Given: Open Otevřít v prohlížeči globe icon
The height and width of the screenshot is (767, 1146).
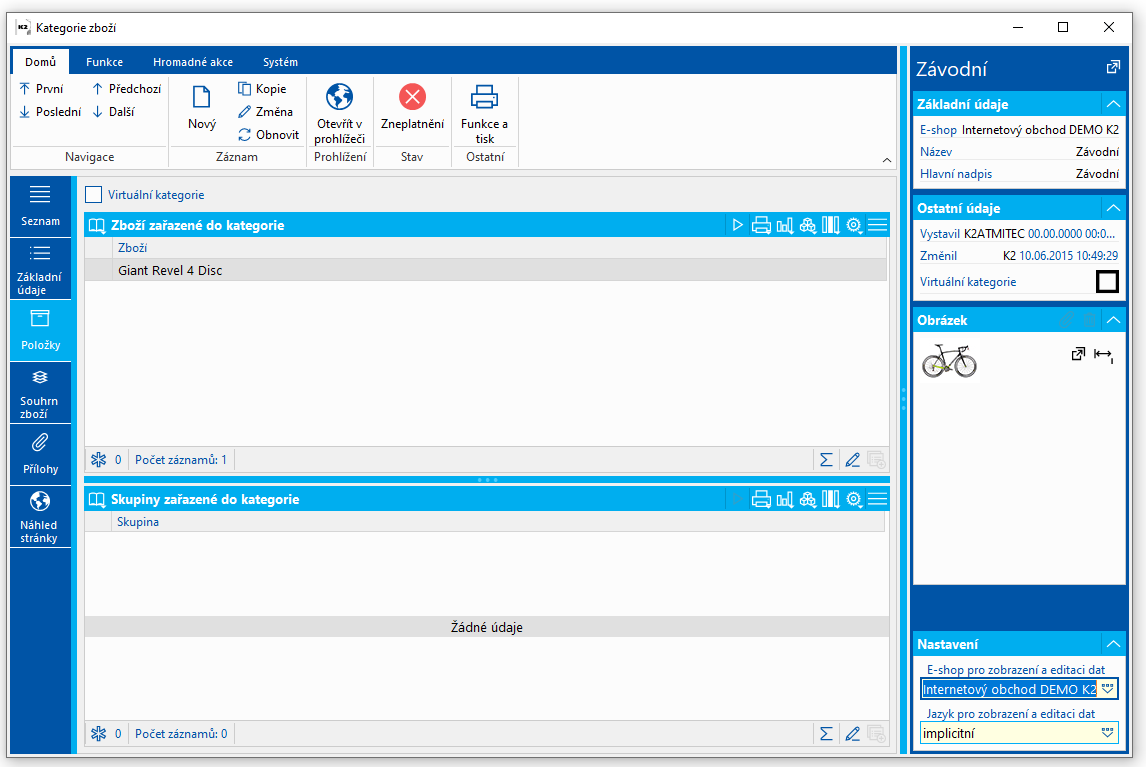Looking at the screenshot, I should [339, 97].
